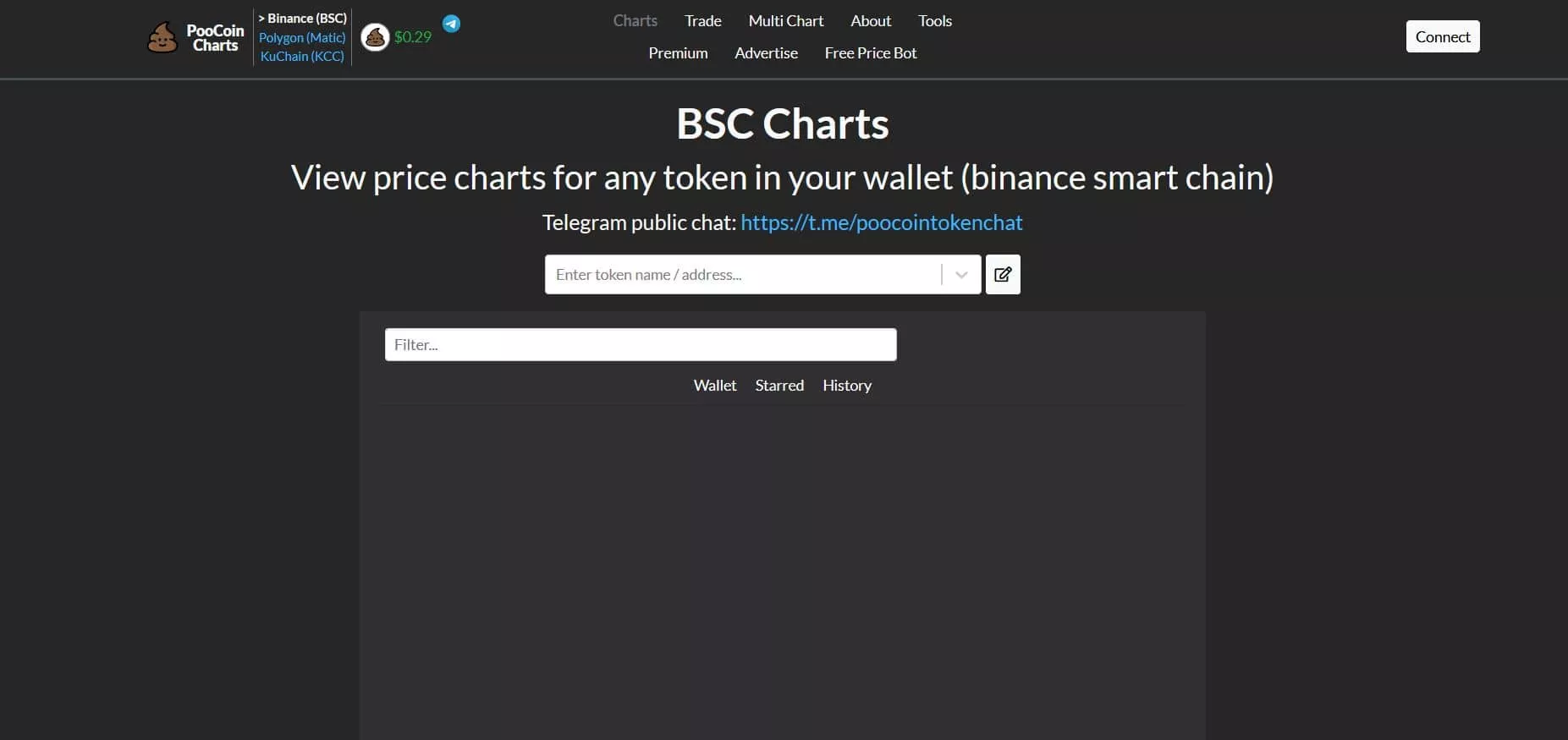
Task: Switch network to KuChain (KCC)
Action: (x=302, y=57)
